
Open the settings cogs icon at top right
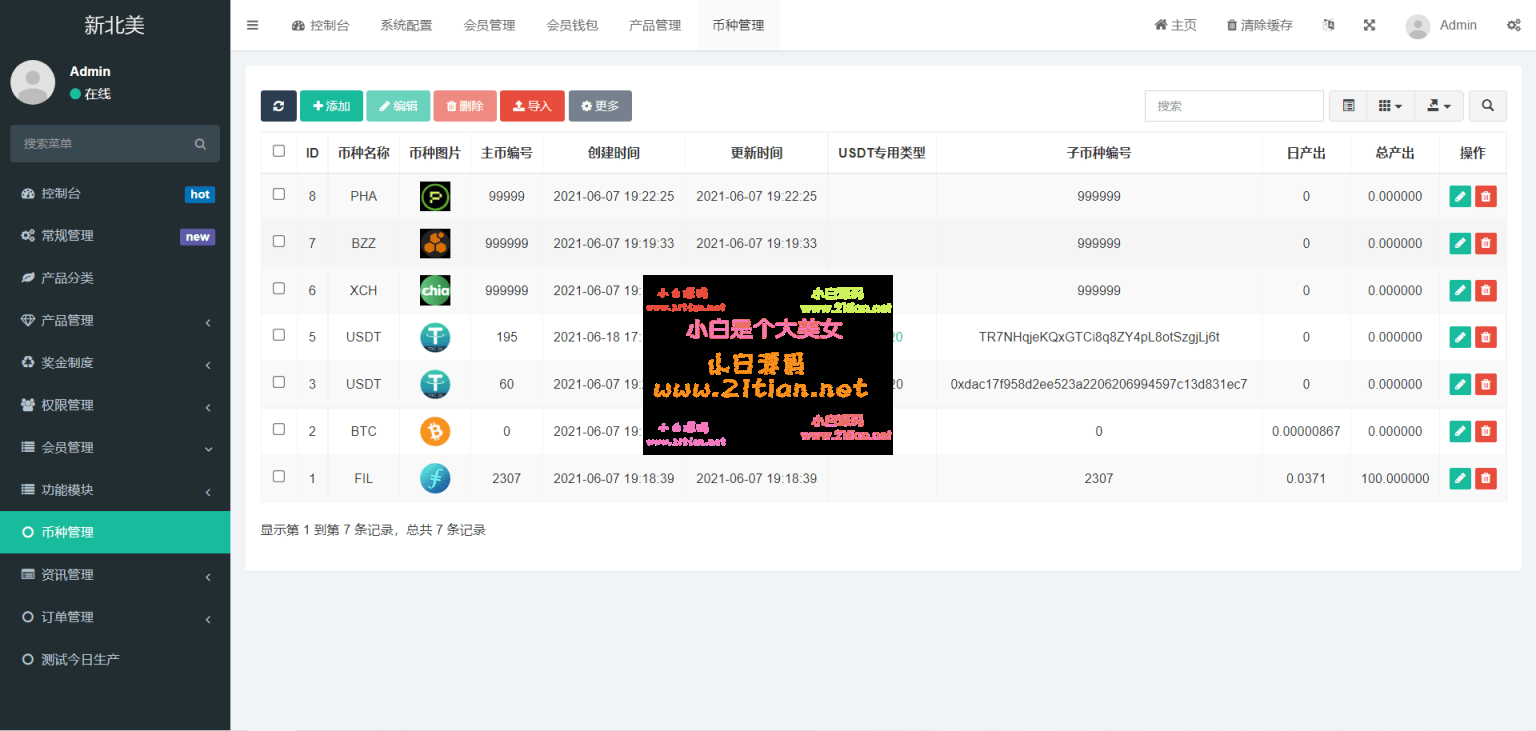[1514, 25]
